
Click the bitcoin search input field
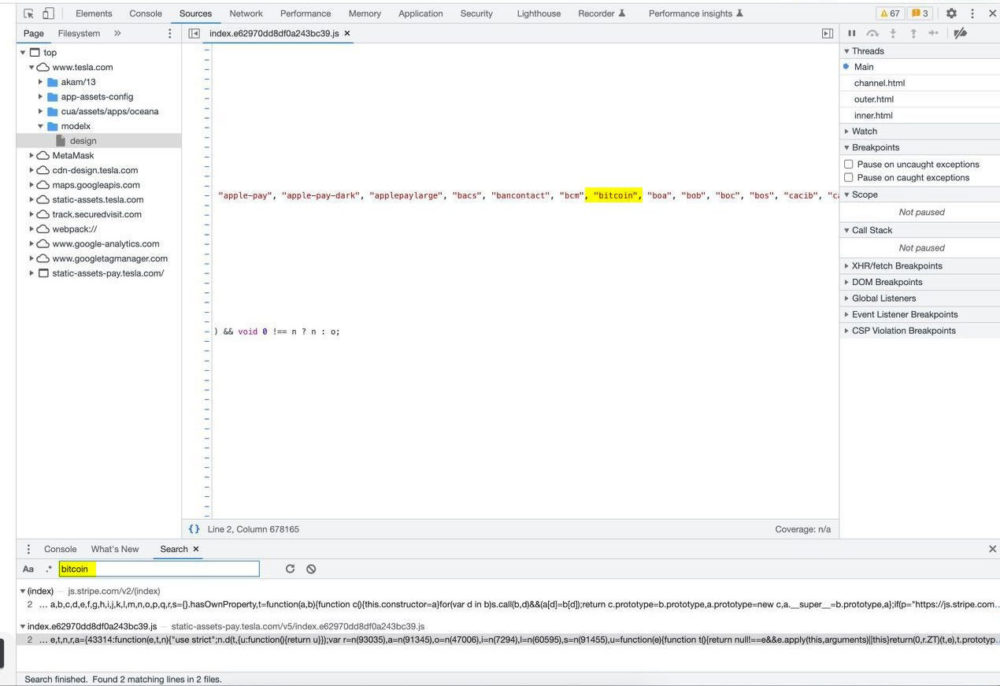[x=160, y=569]
